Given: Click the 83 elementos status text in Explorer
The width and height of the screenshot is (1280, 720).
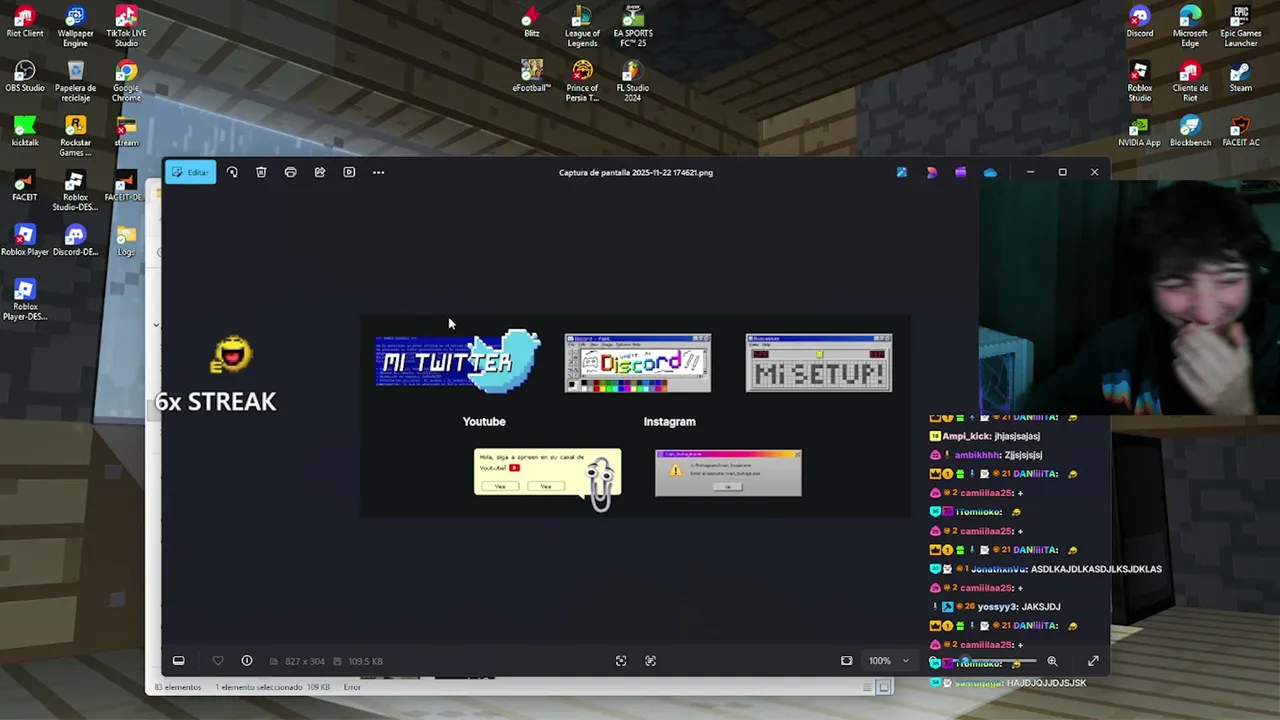Looking at the screenshot, I should (178, 687).
